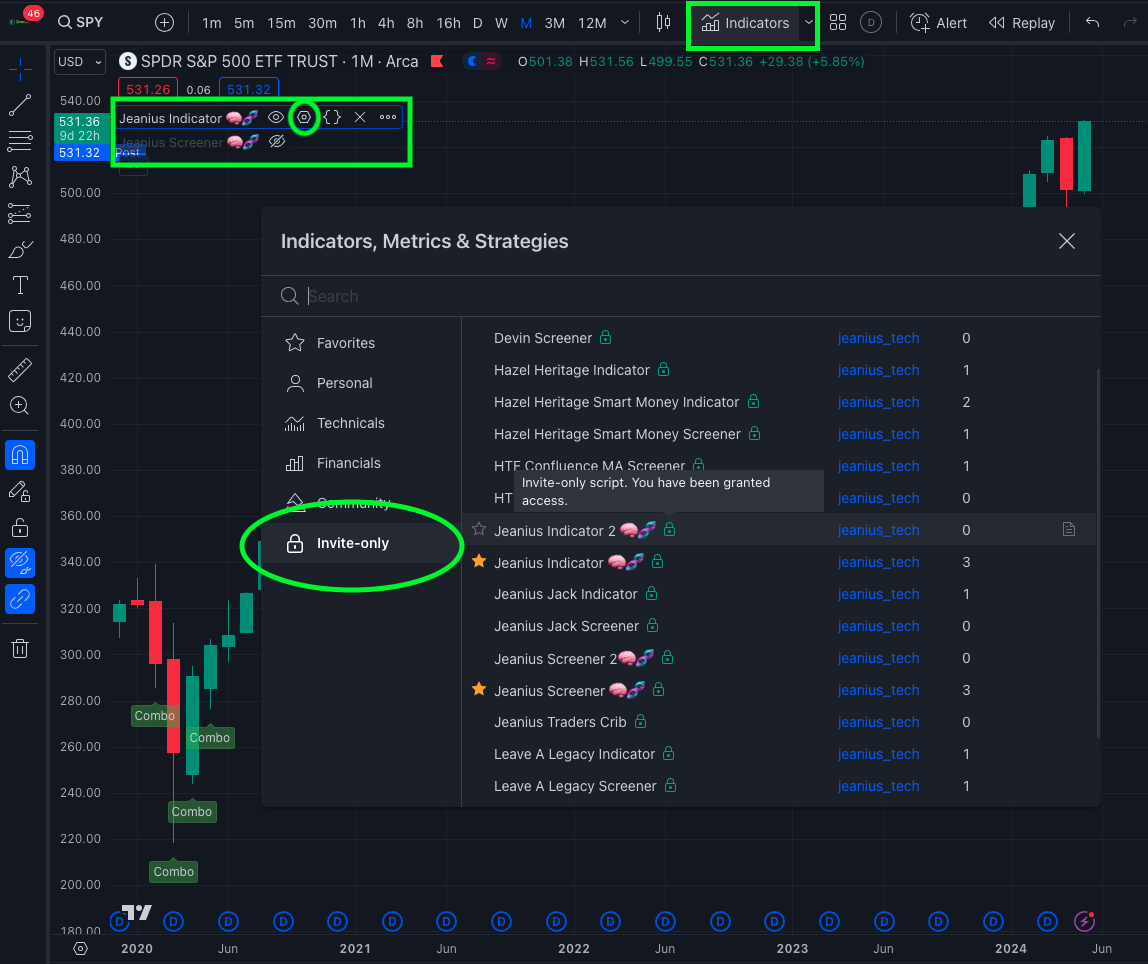This screenshot has height=964, width=1148.
Task: Open chart settings gear at bottom left
Action: coord(81,949)
